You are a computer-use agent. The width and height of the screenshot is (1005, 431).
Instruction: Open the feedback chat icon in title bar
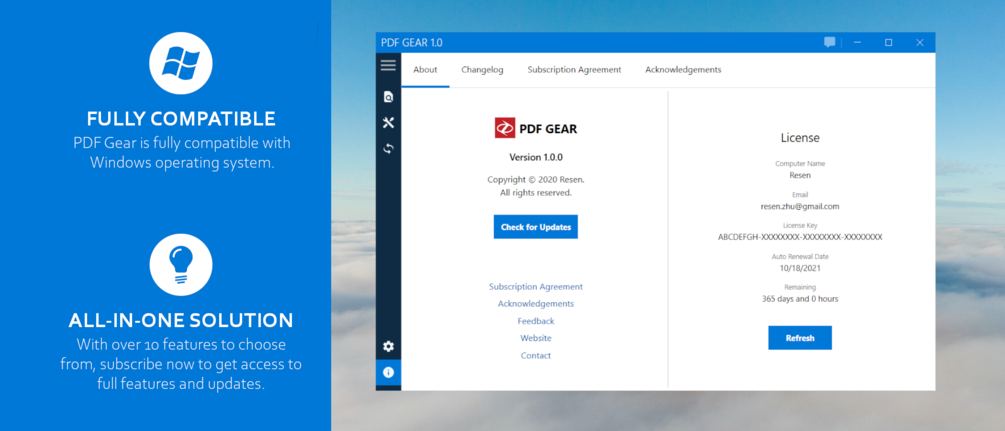coord(829,43)
